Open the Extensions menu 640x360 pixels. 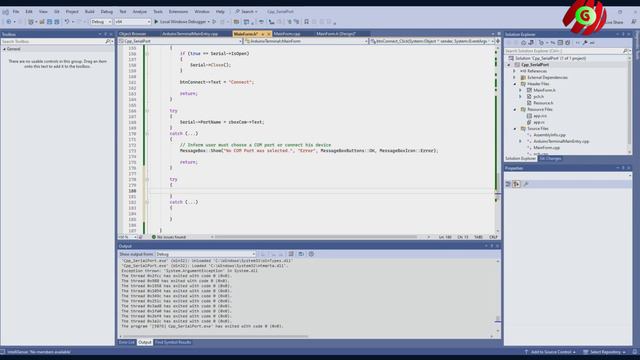pyautogui.click(x=178, y=11)
